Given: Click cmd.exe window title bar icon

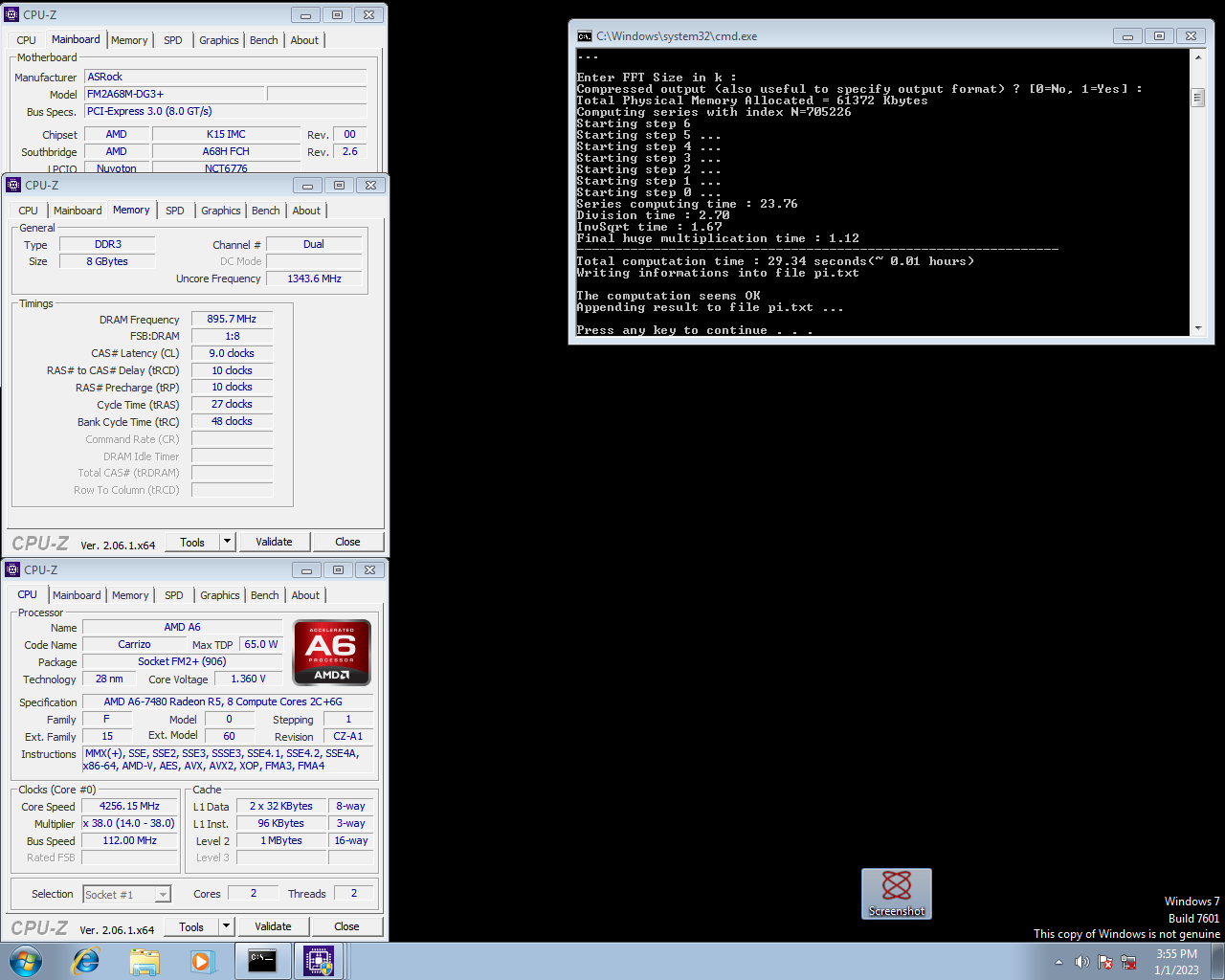Looking at the screenshot, I should 584,36.
